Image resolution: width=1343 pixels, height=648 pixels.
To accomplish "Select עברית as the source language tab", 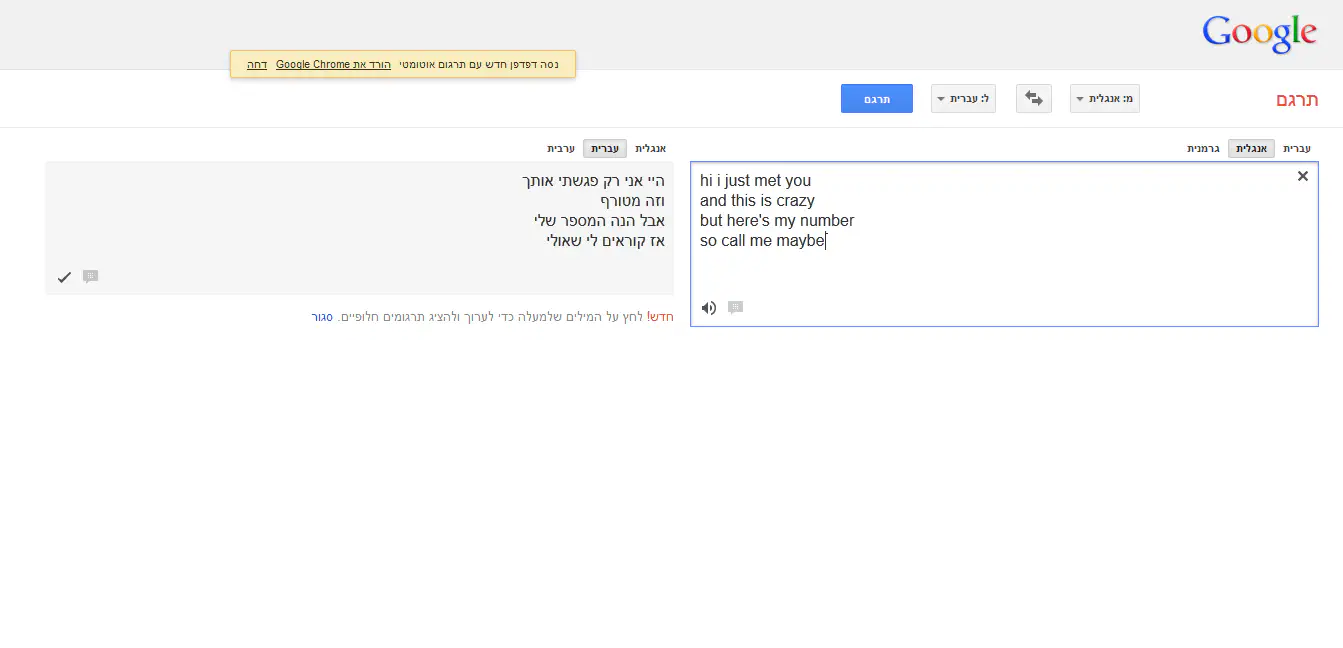I will point(1296,148).
